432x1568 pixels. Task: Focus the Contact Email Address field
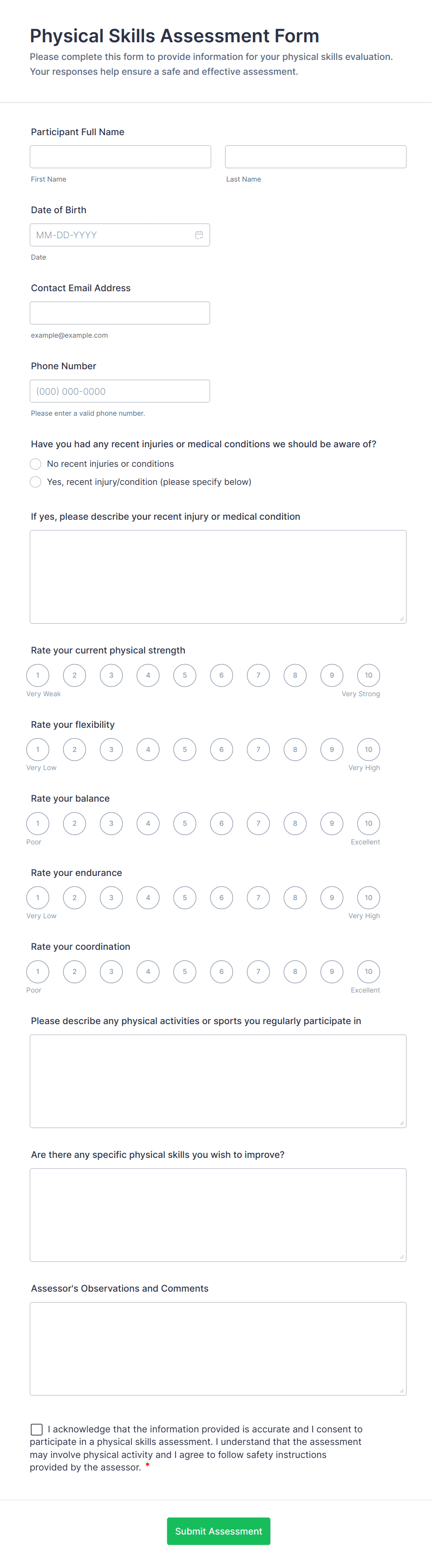click(120, 312)
